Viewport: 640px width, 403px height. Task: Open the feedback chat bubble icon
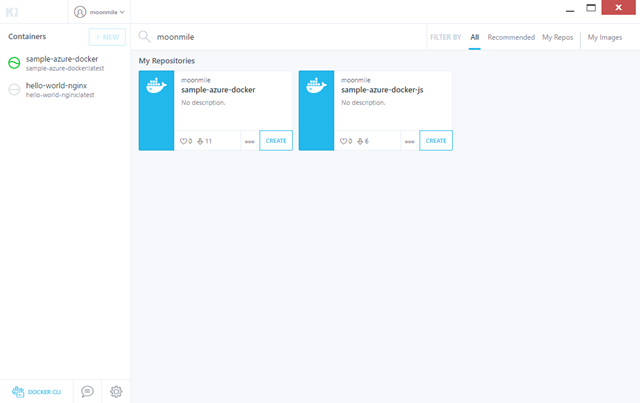click(x=88, y=391)
